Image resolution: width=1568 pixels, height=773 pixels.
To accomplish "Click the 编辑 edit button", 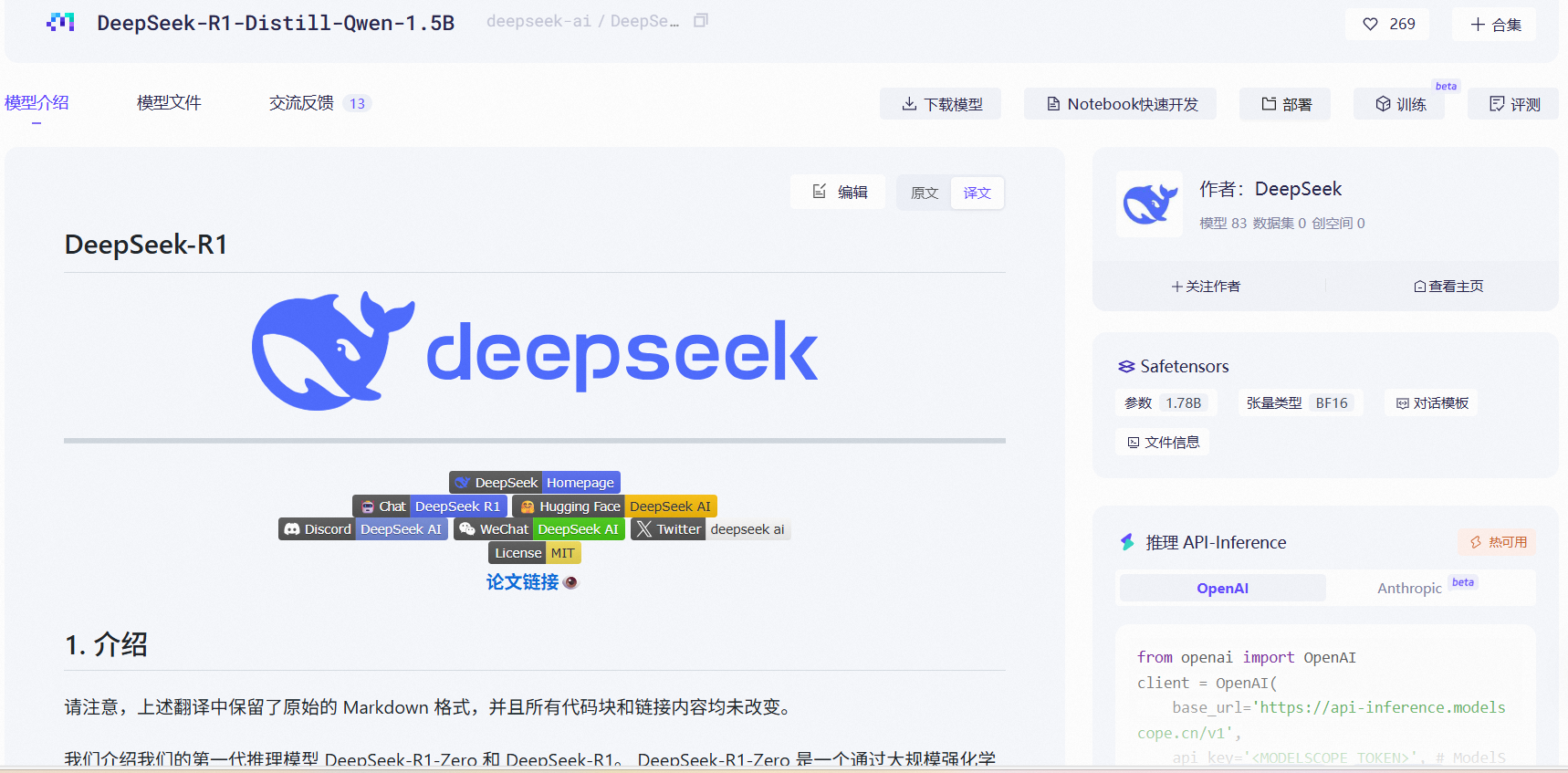I will pos(838,192).
